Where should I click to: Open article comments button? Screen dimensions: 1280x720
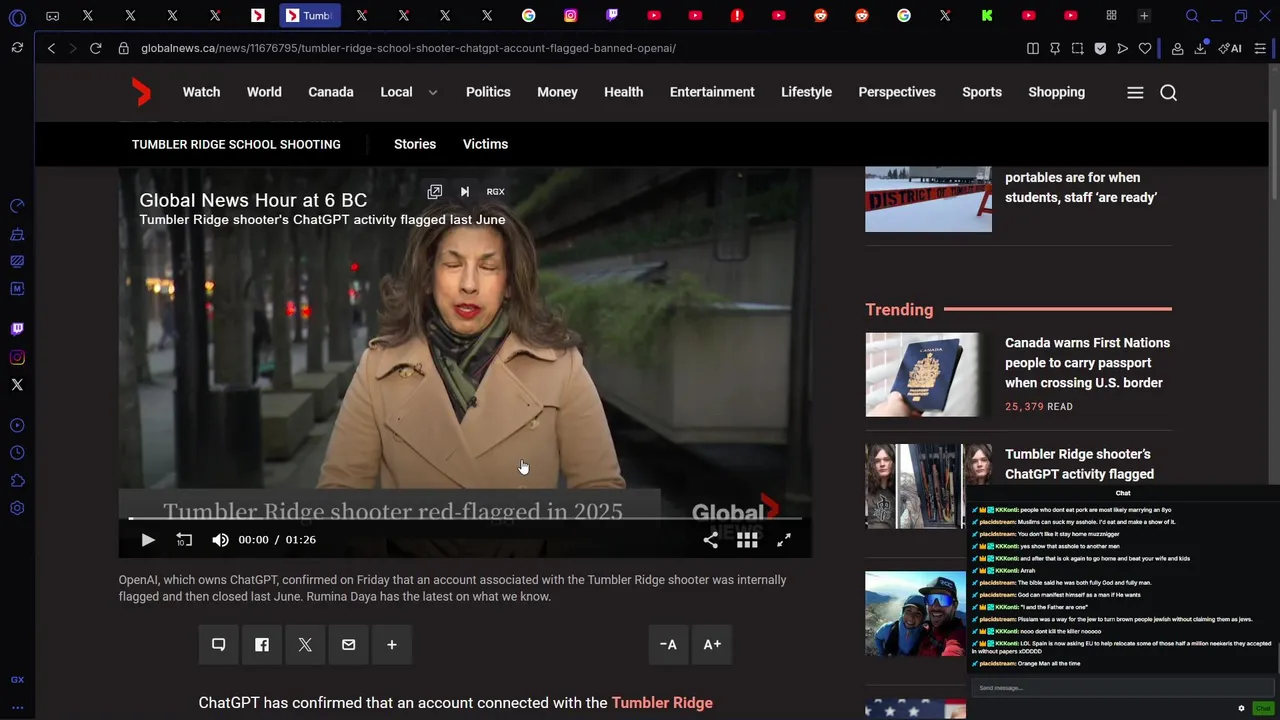pos(218,645)
